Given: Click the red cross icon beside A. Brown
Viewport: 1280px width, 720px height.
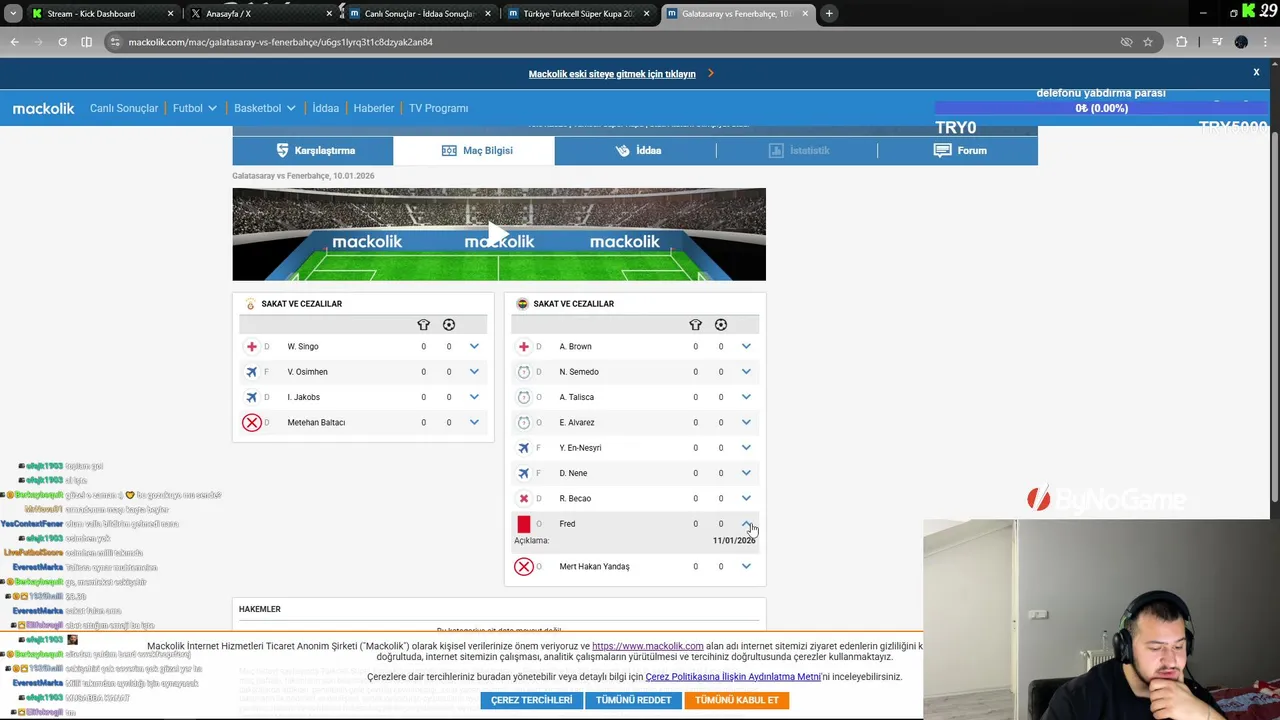Looking at the screenshot, I should click(x=523, y=346).
